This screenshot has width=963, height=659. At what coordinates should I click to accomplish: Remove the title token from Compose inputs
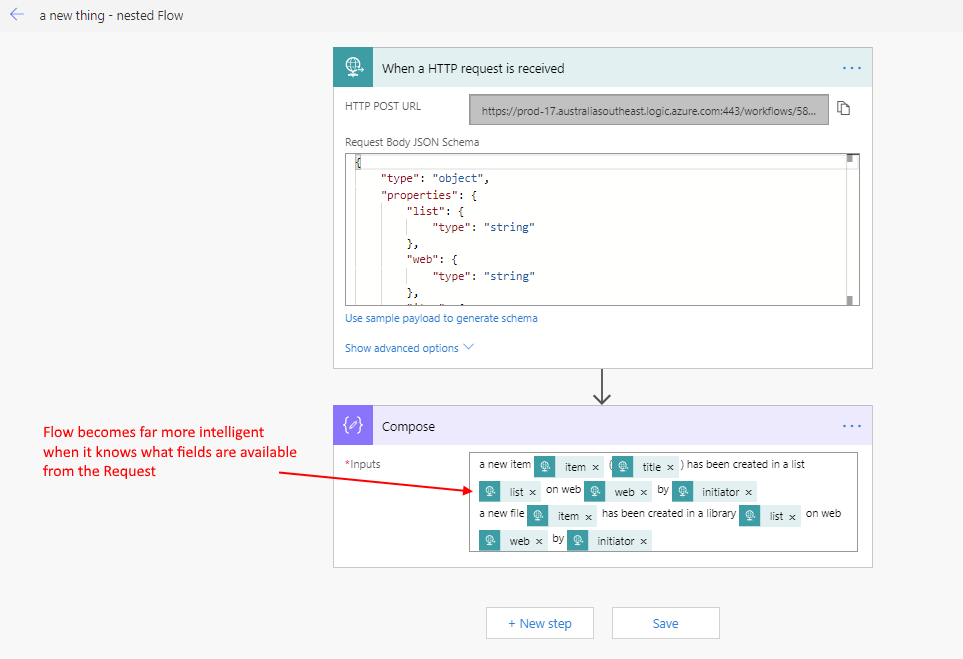click(x=670, y=467)
